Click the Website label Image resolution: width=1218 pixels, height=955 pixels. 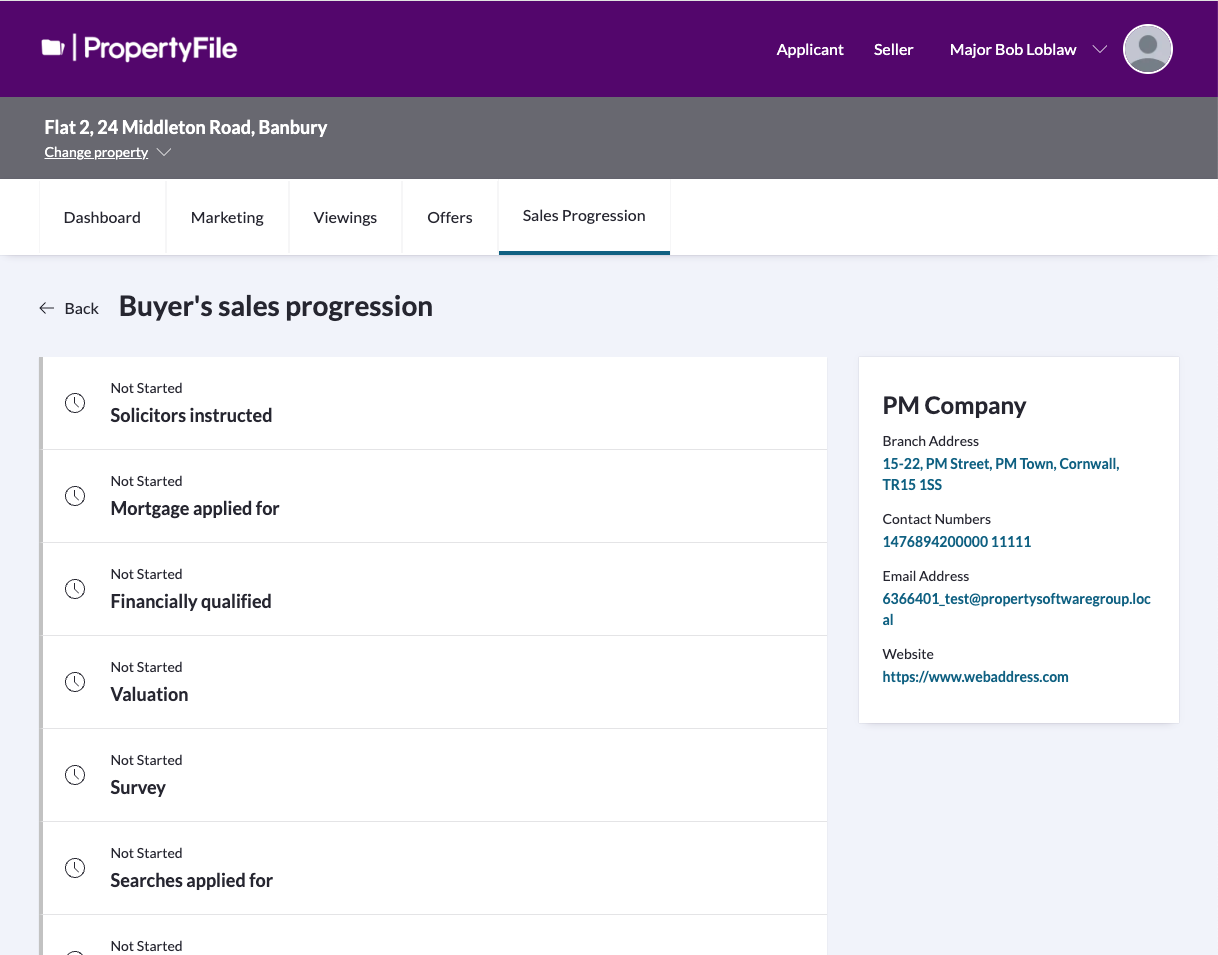coord(908,654)
